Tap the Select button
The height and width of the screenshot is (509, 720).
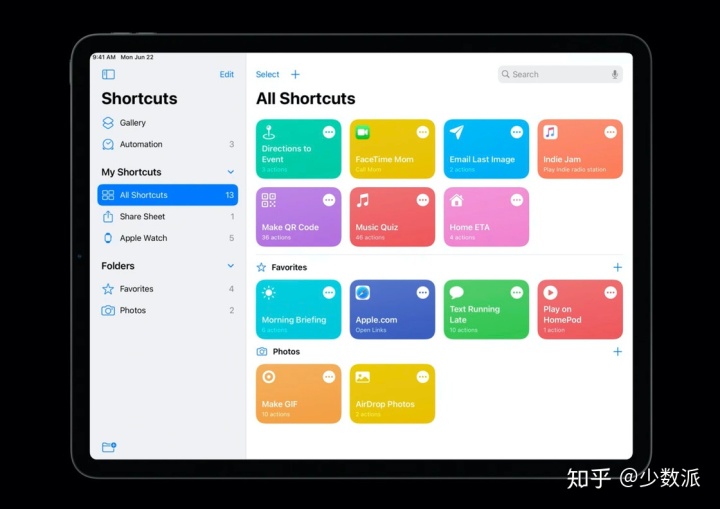coord(267,74)
